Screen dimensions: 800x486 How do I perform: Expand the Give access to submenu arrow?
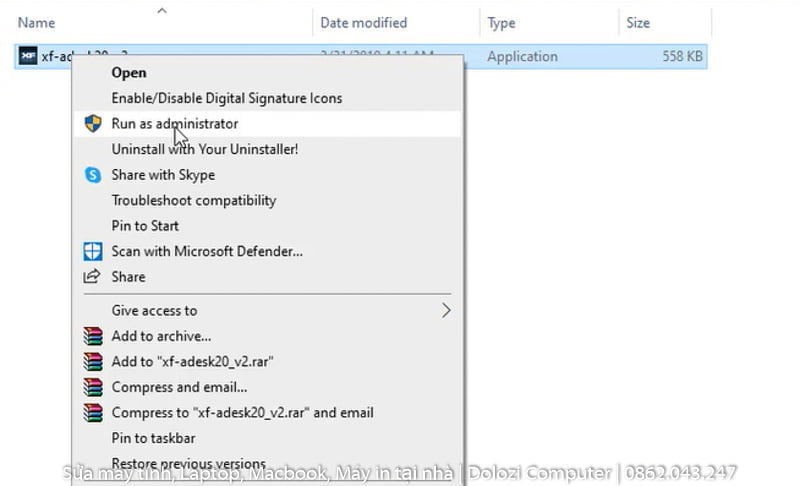(x=446, y=311)
